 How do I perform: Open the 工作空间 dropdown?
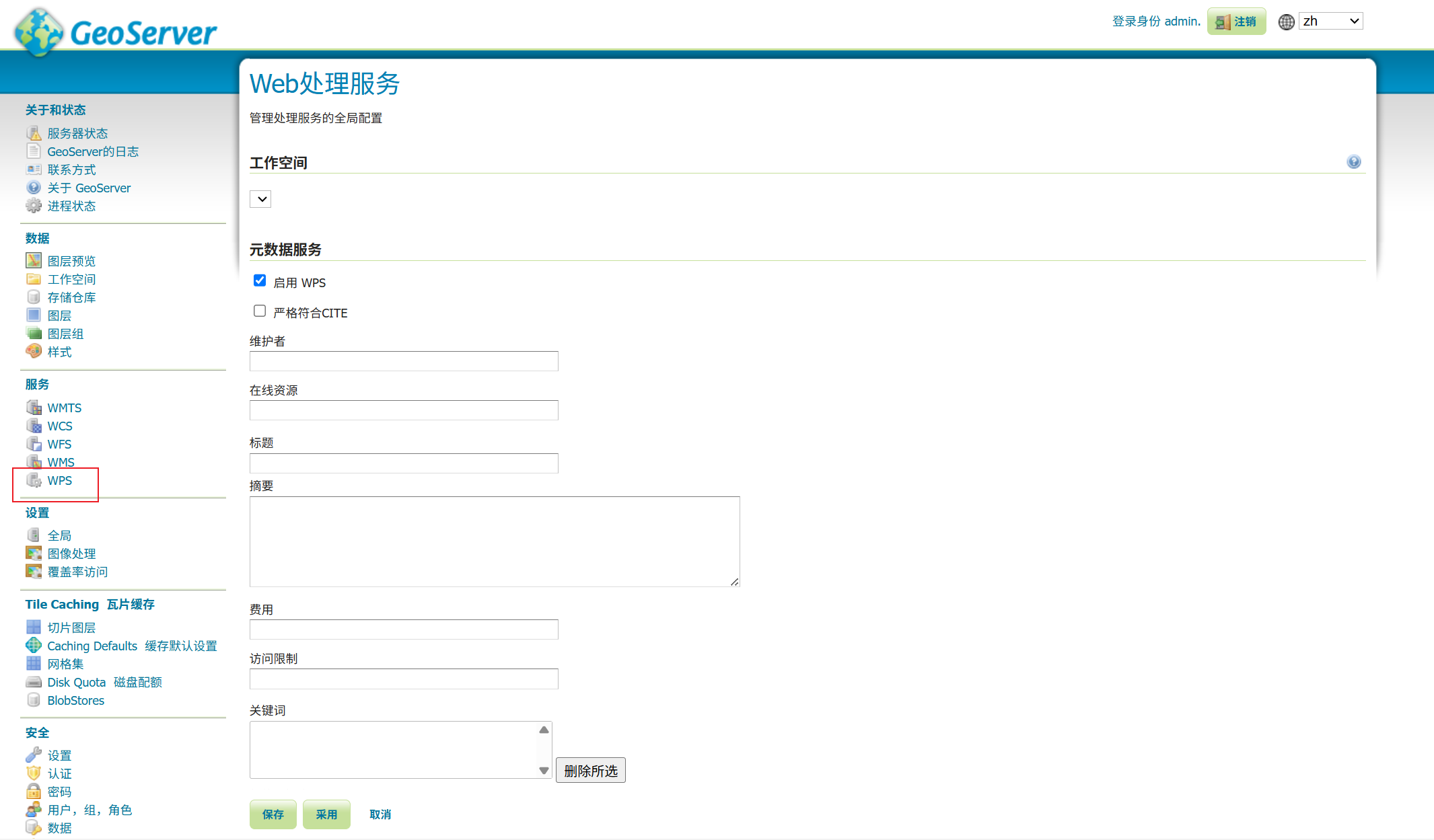tap(260, 199)
